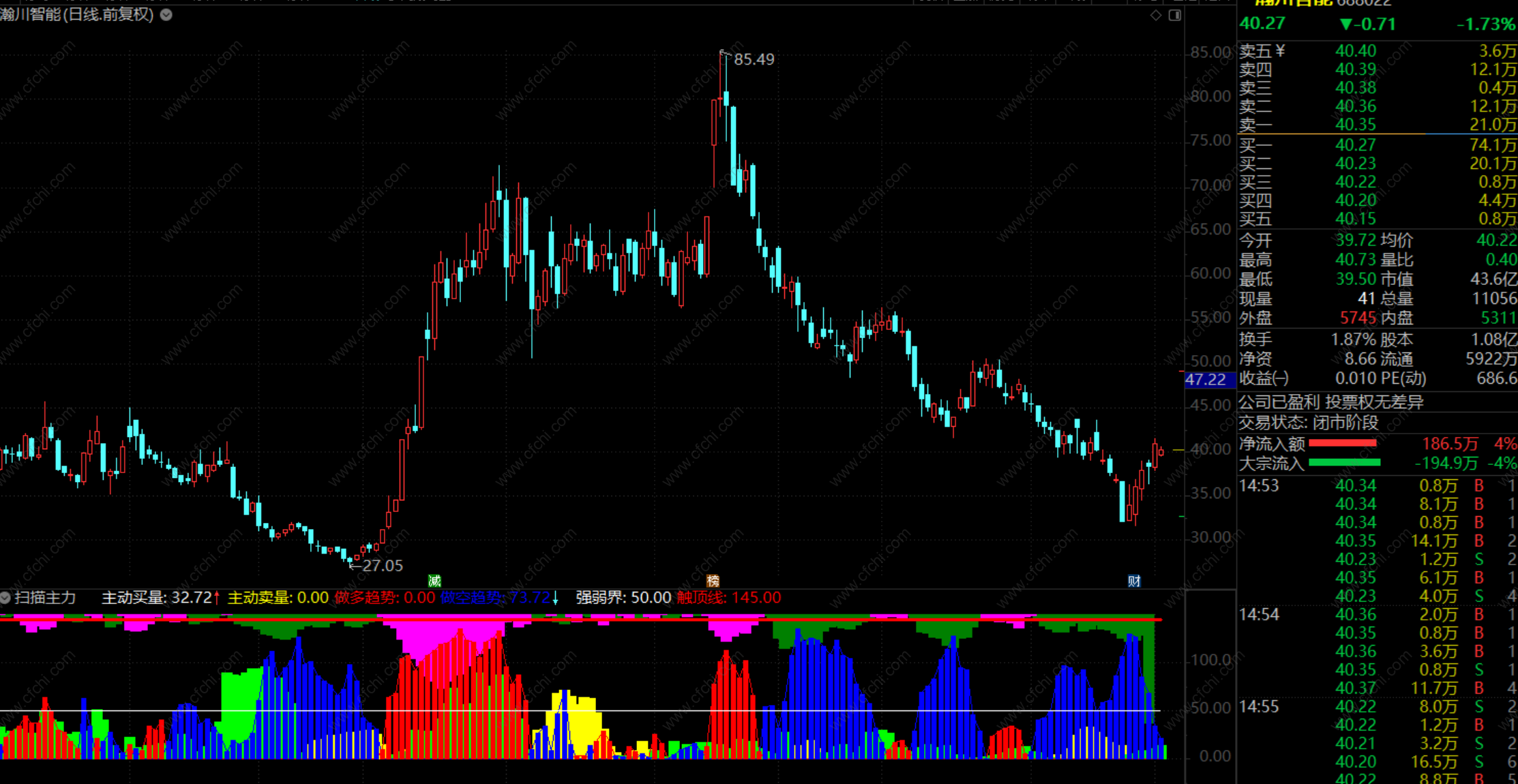Open the chart title dropdown arrow
The width and height of the screenshot is (1518, 784).
tap(166, 14)
